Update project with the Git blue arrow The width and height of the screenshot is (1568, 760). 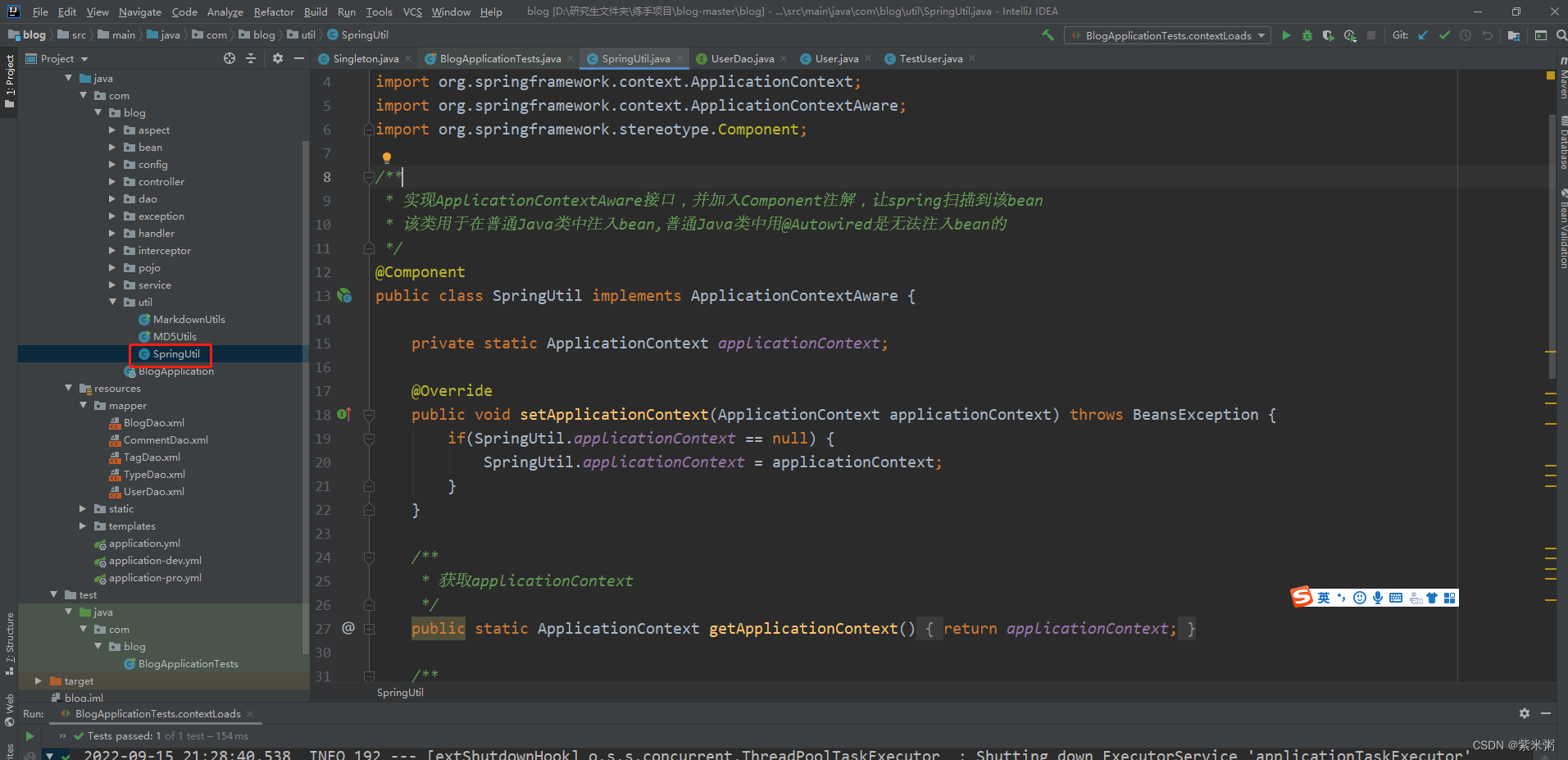1423,35
